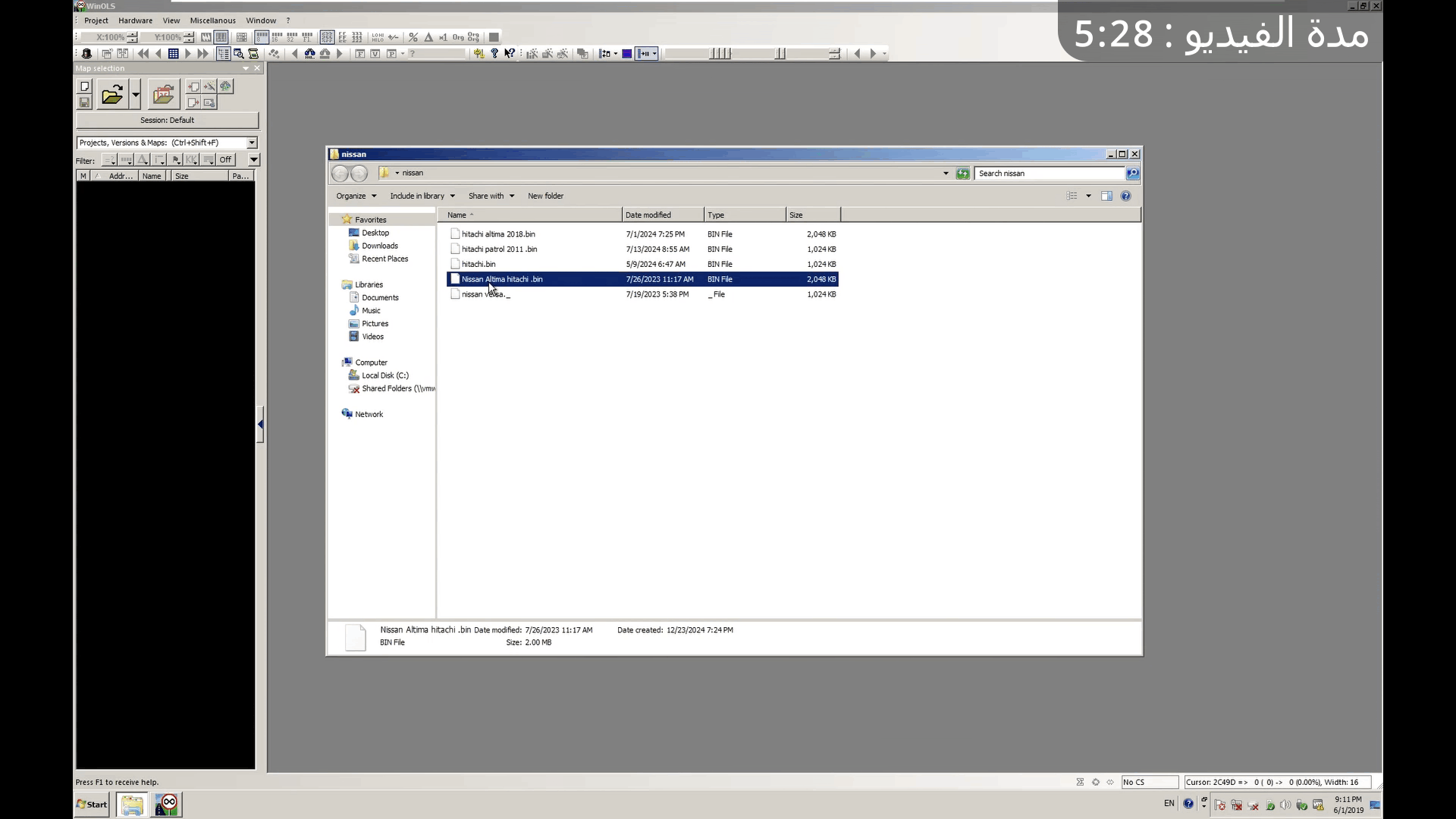The width and height of the screenshot is (1456, 819).
Task: Click the import folder icon in Map selection
Action: (x=163, y=95)
